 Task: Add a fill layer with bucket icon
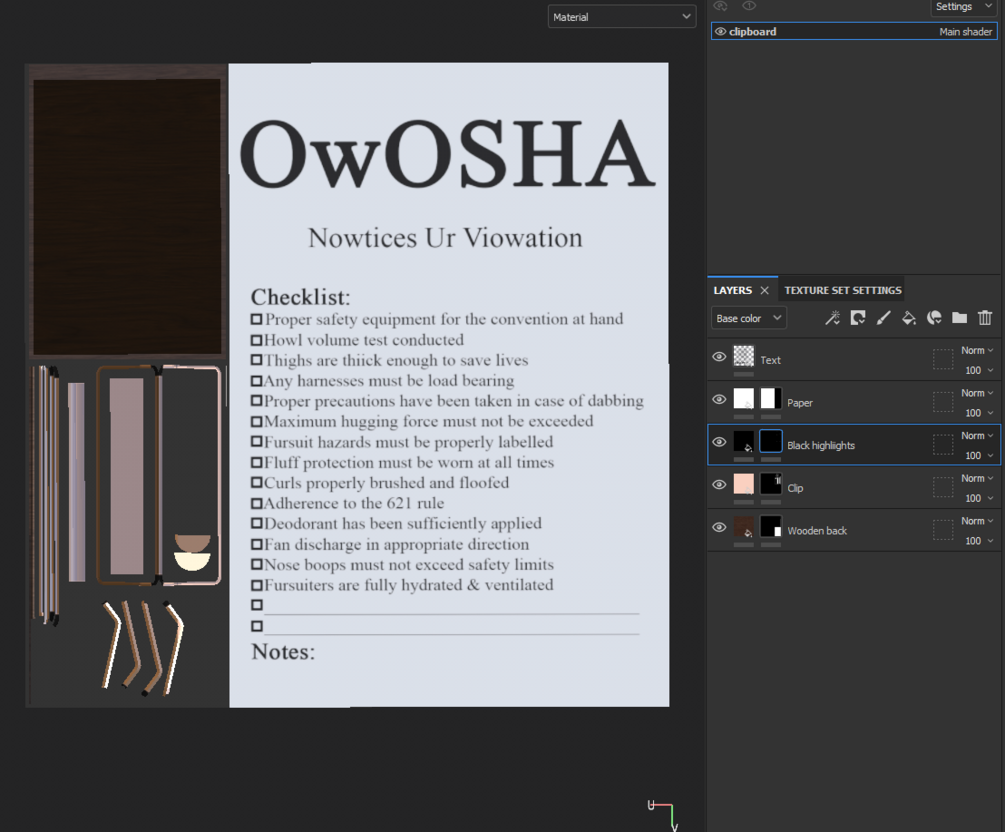coord(909,318)
